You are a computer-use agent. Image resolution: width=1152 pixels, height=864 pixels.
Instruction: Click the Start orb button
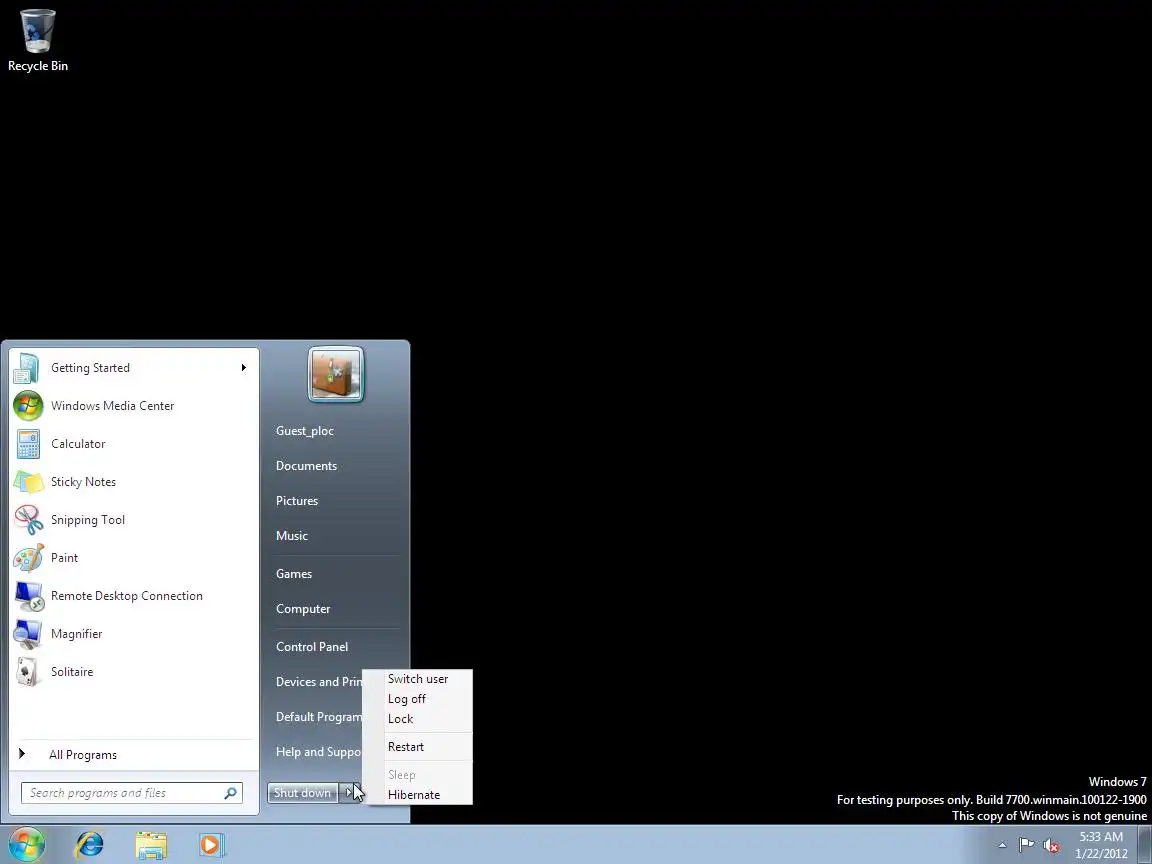(27, 844)
